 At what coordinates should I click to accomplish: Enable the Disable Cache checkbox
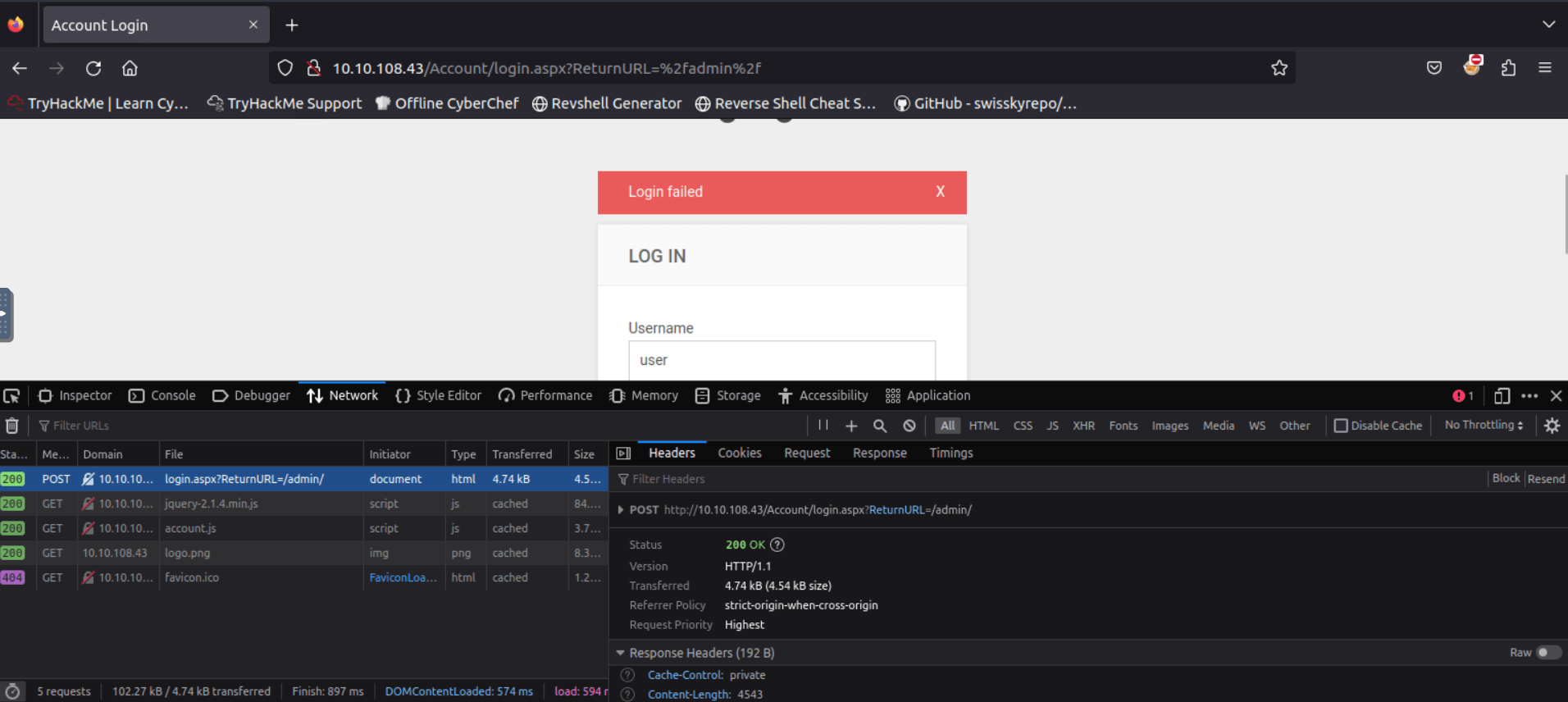pyautogui.click(x=1341, y=426)
